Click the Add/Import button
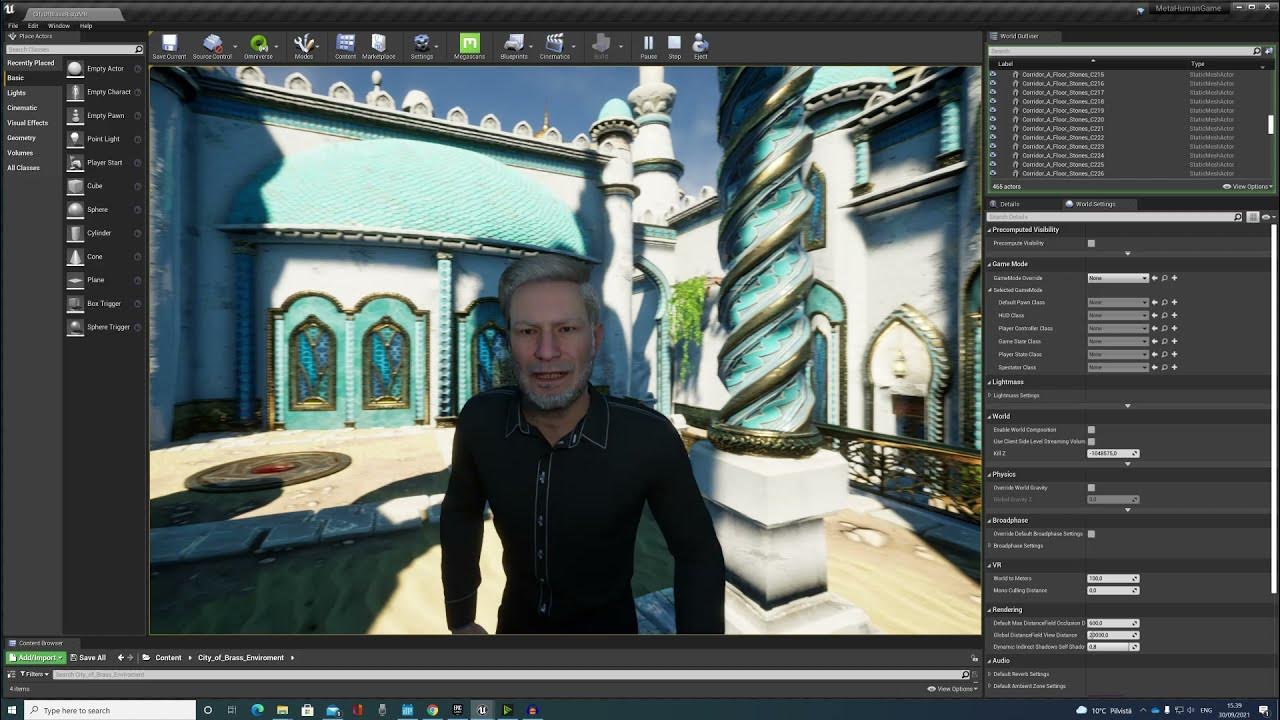This screenshot has width=1280, height=720. (x=36, y=657)
